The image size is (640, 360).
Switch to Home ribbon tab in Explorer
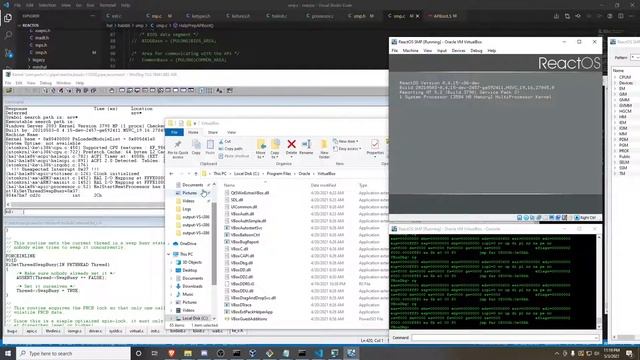193,132
